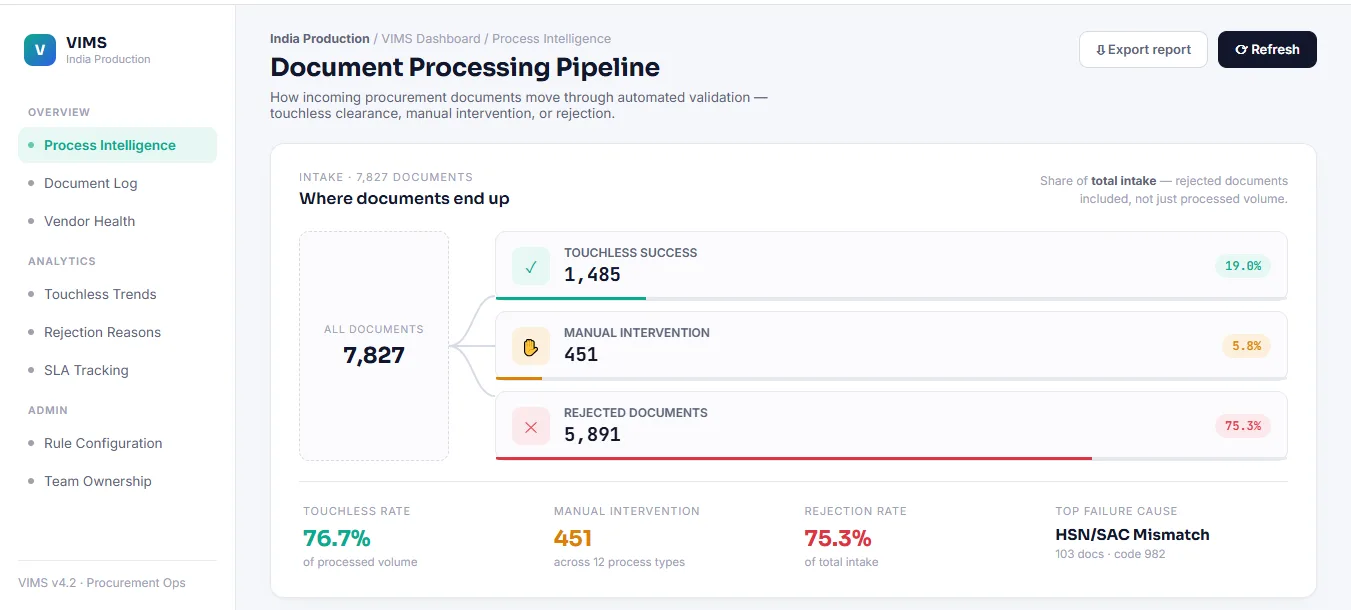Image resolution: width=1351 pixels, height=610 pixels.
Task: Click the 75.3% percentage badge in Rejected row
Action: (x=1243, y=426)
